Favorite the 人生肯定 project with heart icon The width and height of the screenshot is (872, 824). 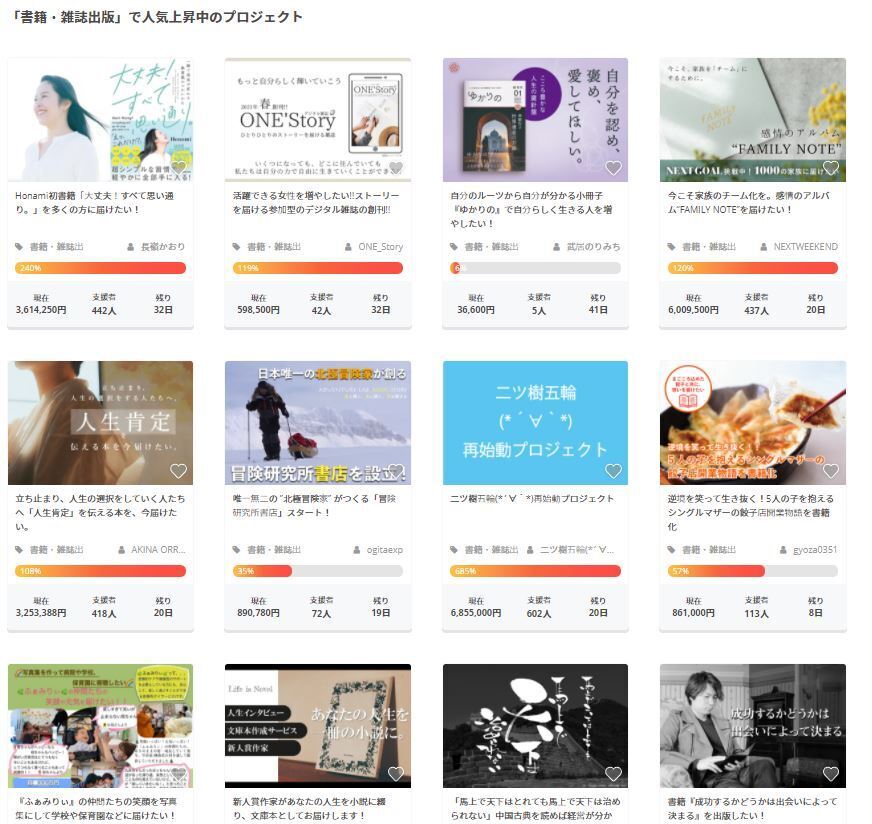pos(178,471)
